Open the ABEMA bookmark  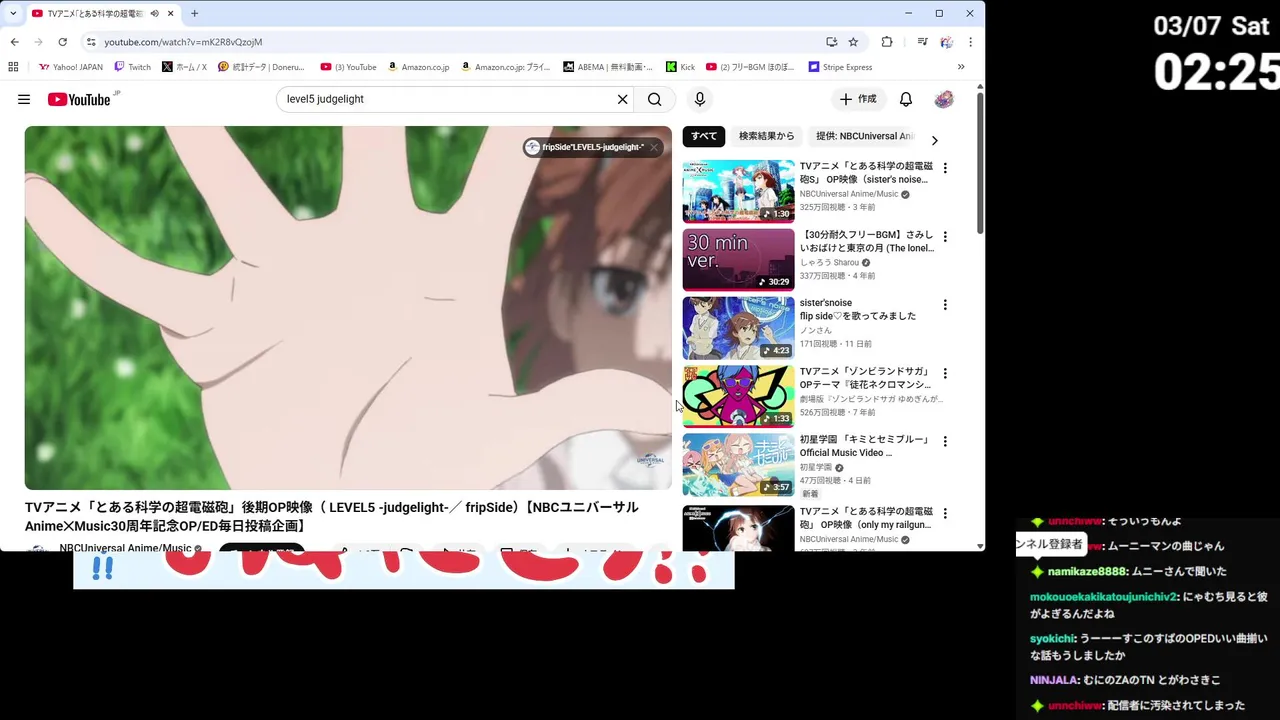[608, 67]
